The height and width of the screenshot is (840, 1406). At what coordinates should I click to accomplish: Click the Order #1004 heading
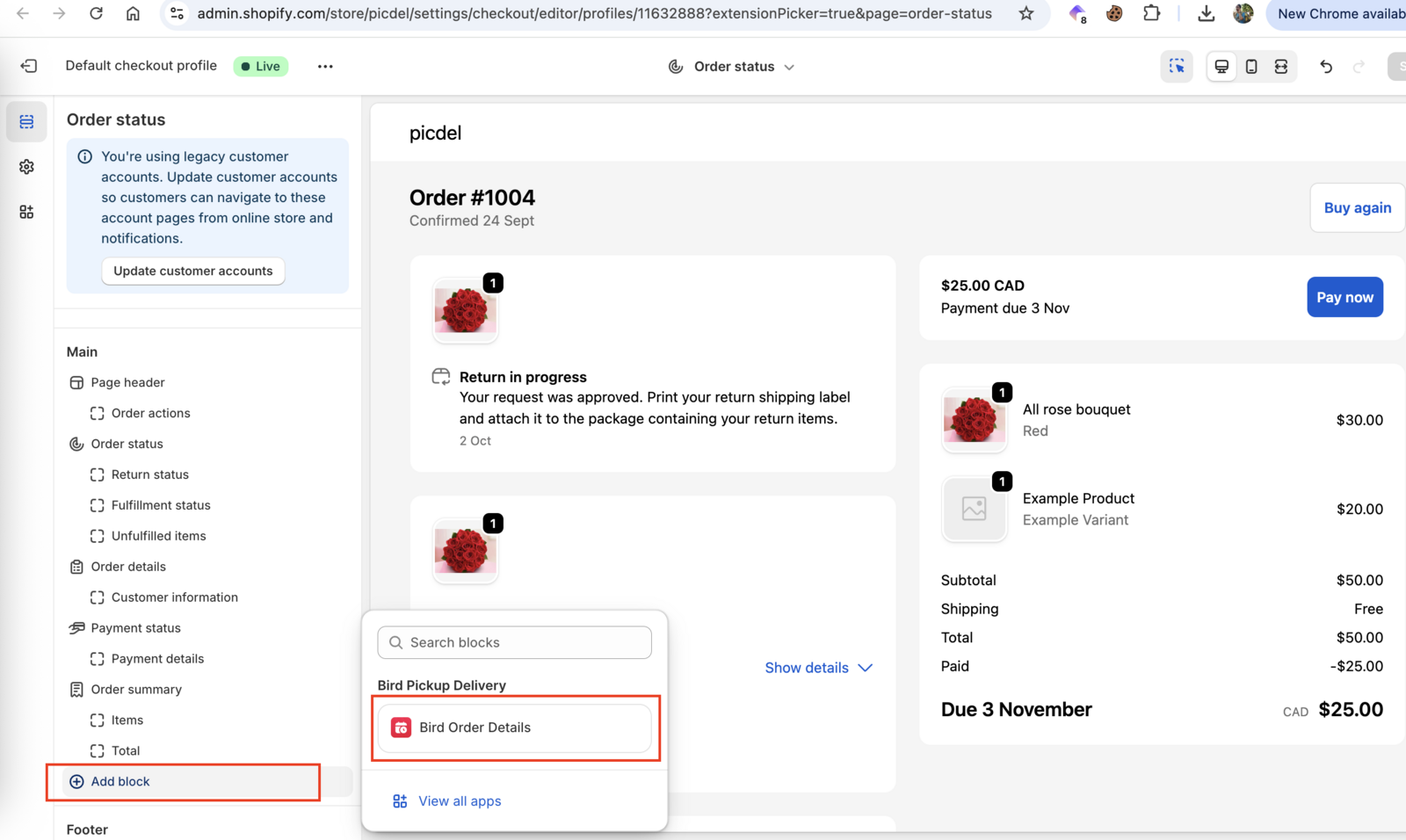tap(472, 198)
